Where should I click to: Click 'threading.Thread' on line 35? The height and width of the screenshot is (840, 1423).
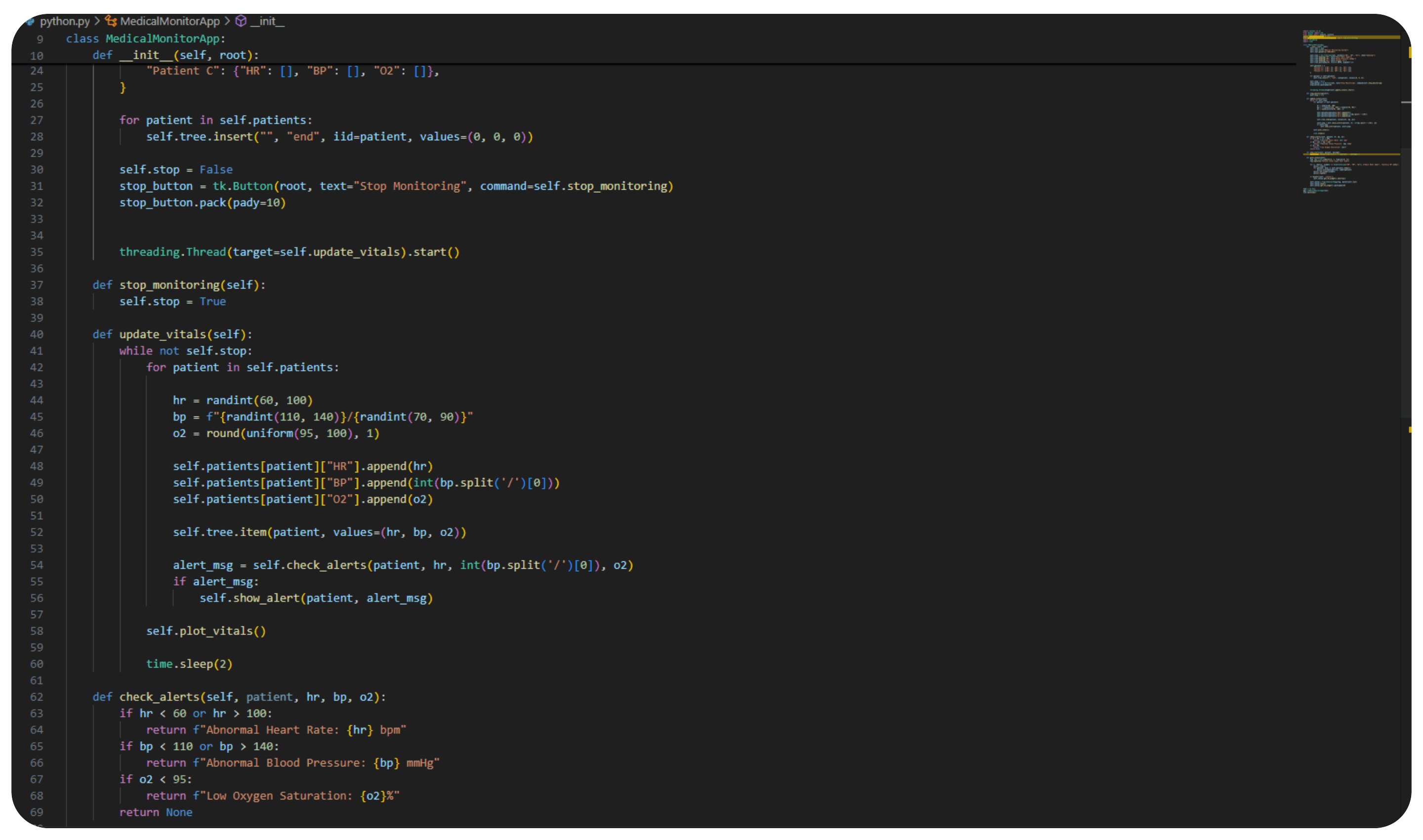(172, 252)
